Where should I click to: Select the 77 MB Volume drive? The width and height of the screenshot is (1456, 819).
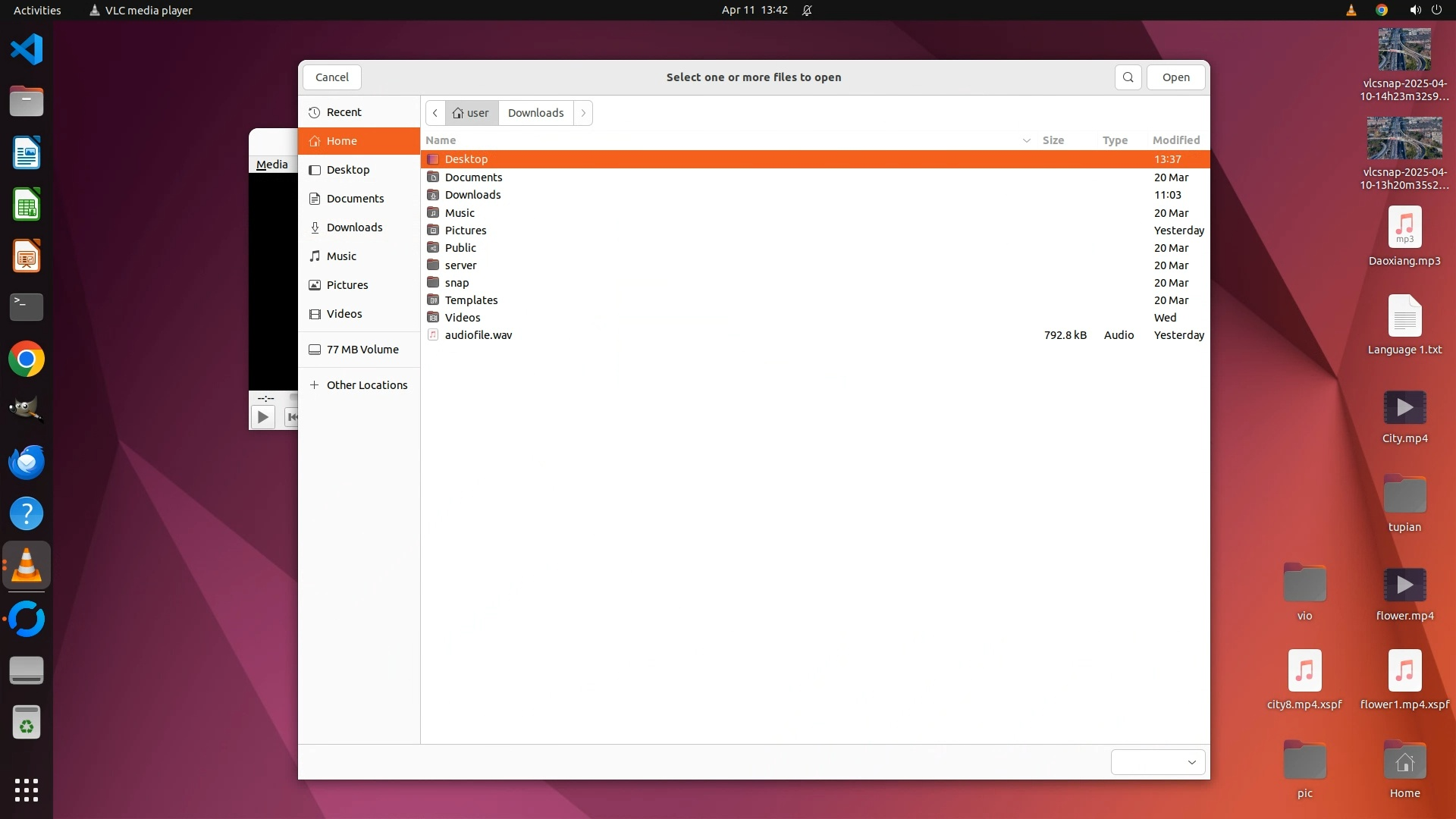[x=362, y=350]
